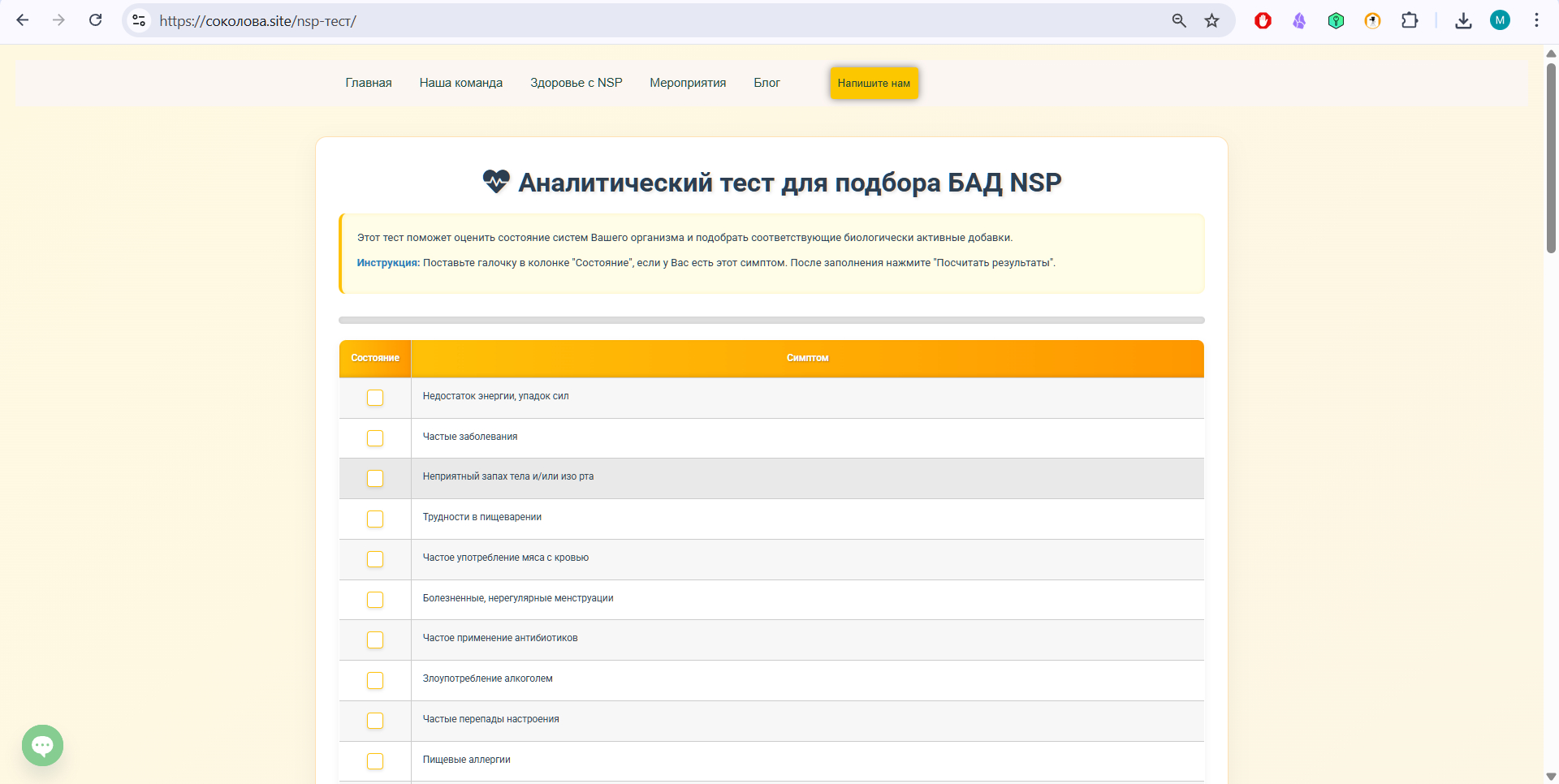Open the green chat bubble widget
Image resolution: width=1559 pixels, height=784 pixels.
pos(42,745)
